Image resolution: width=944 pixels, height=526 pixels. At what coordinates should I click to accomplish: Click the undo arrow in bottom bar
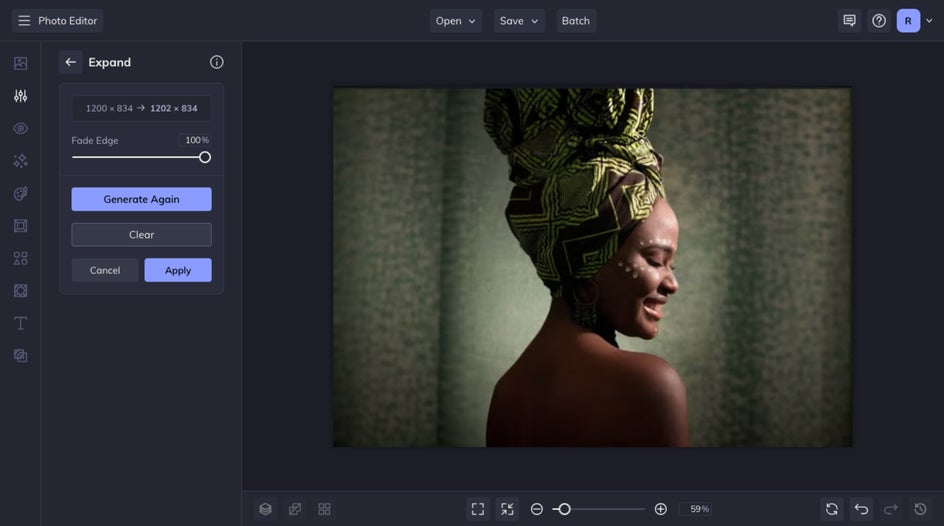click(x=861, y=509)
